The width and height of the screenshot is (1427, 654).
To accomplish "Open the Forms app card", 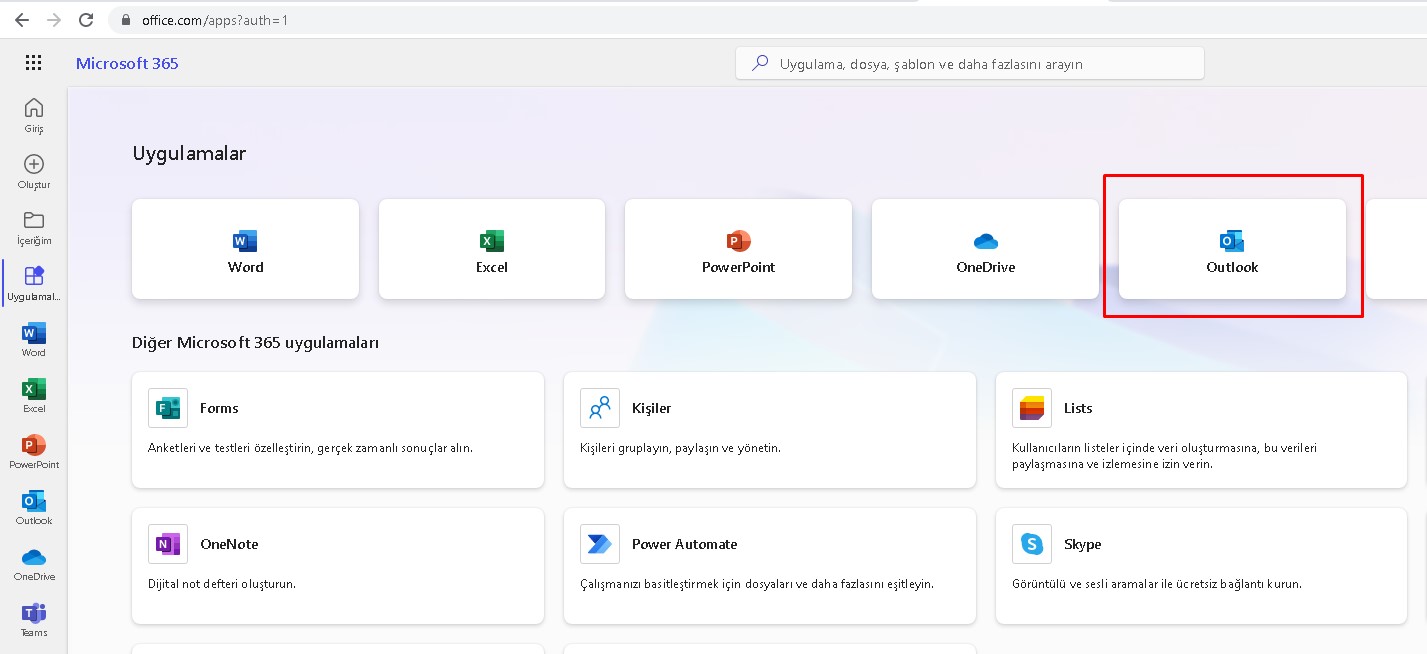I will 337,429.
